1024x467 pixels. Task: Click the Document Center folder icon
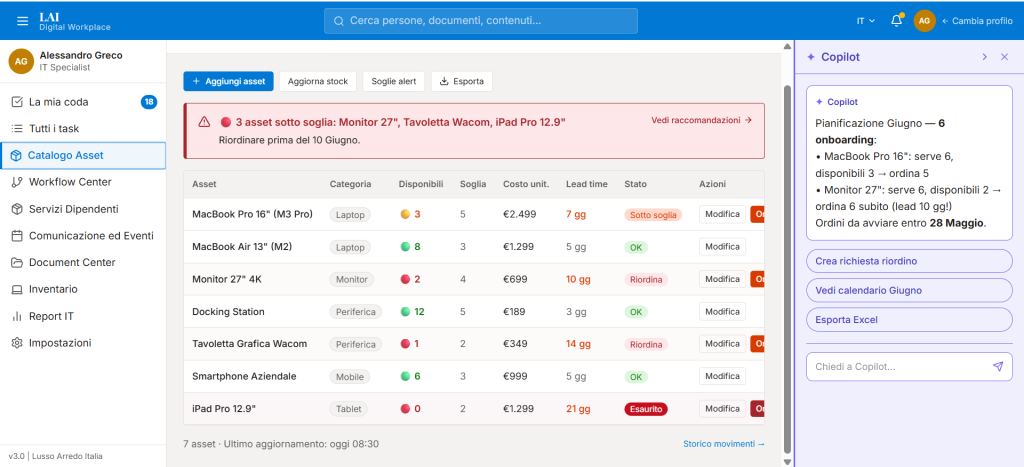click(17, 263)
